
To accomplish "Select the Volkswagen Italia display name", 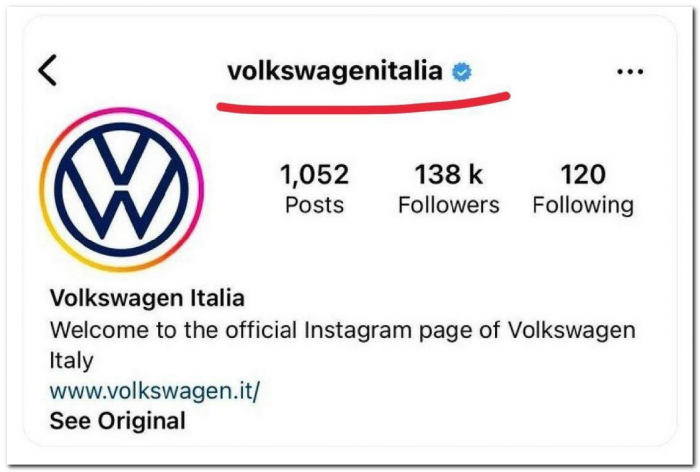I will tap(147, 298).
